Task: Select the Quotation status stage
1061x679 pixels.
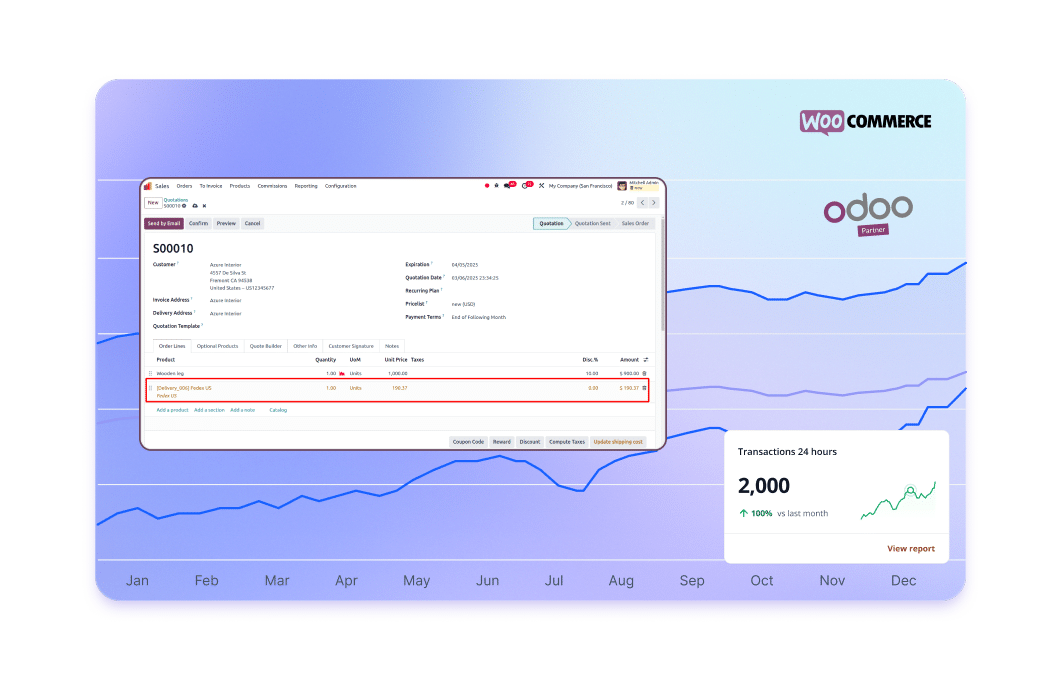Action: click(x=551, y=223)
